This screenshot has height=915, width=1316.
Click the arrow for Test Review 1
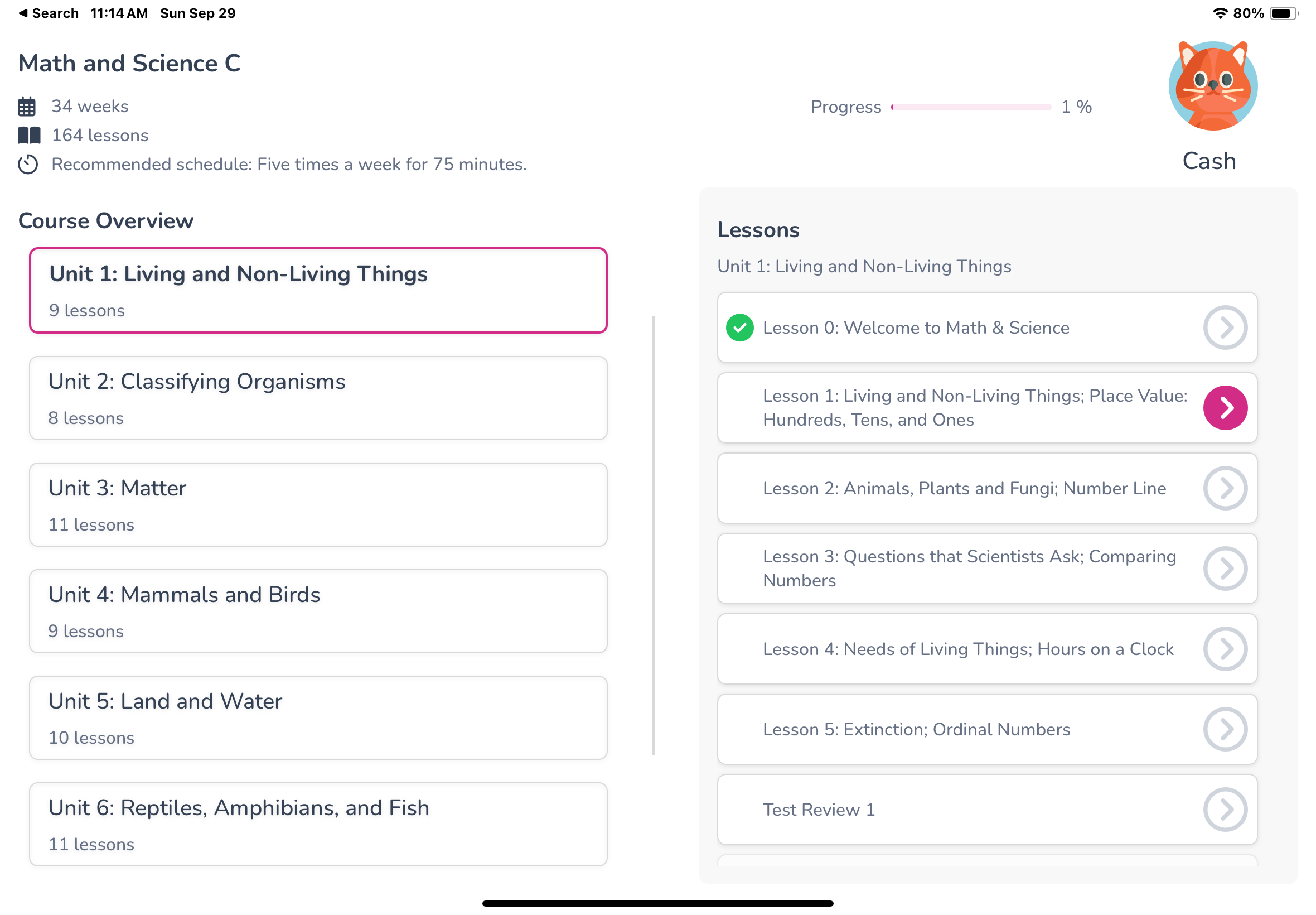(1225, 810)
